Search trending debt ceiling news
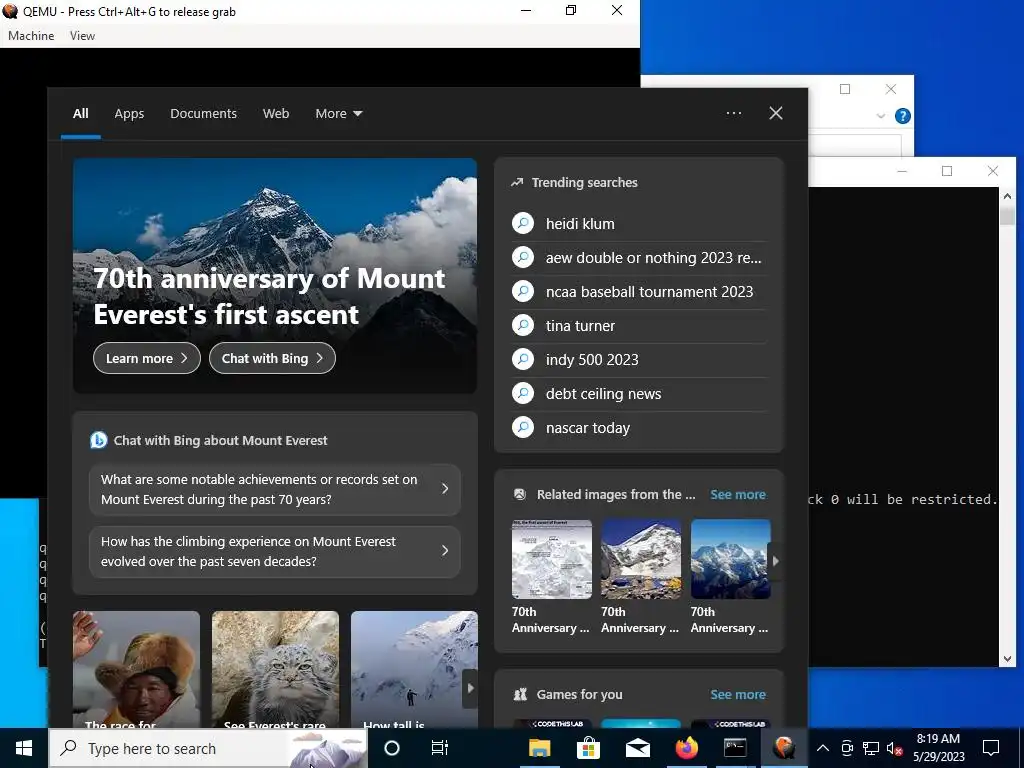The image size is (1024, 768). click(603, 394)
